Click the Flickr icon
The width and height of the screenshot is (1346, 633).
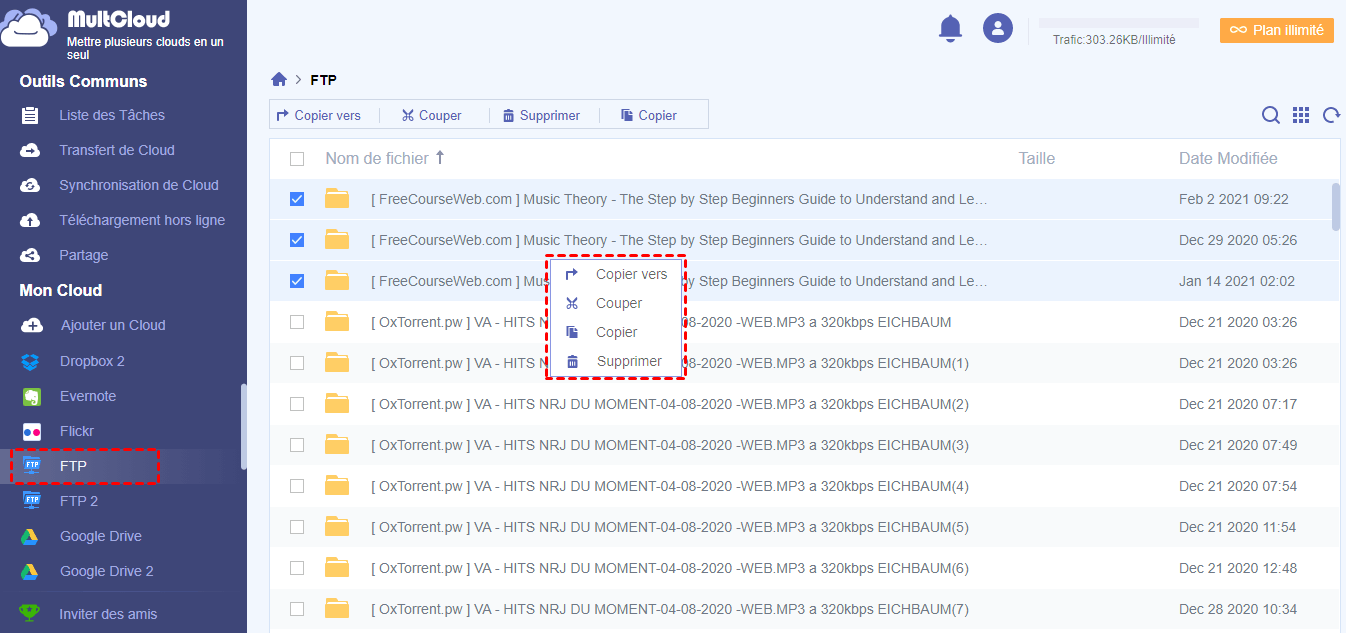[x=32, y=431]
